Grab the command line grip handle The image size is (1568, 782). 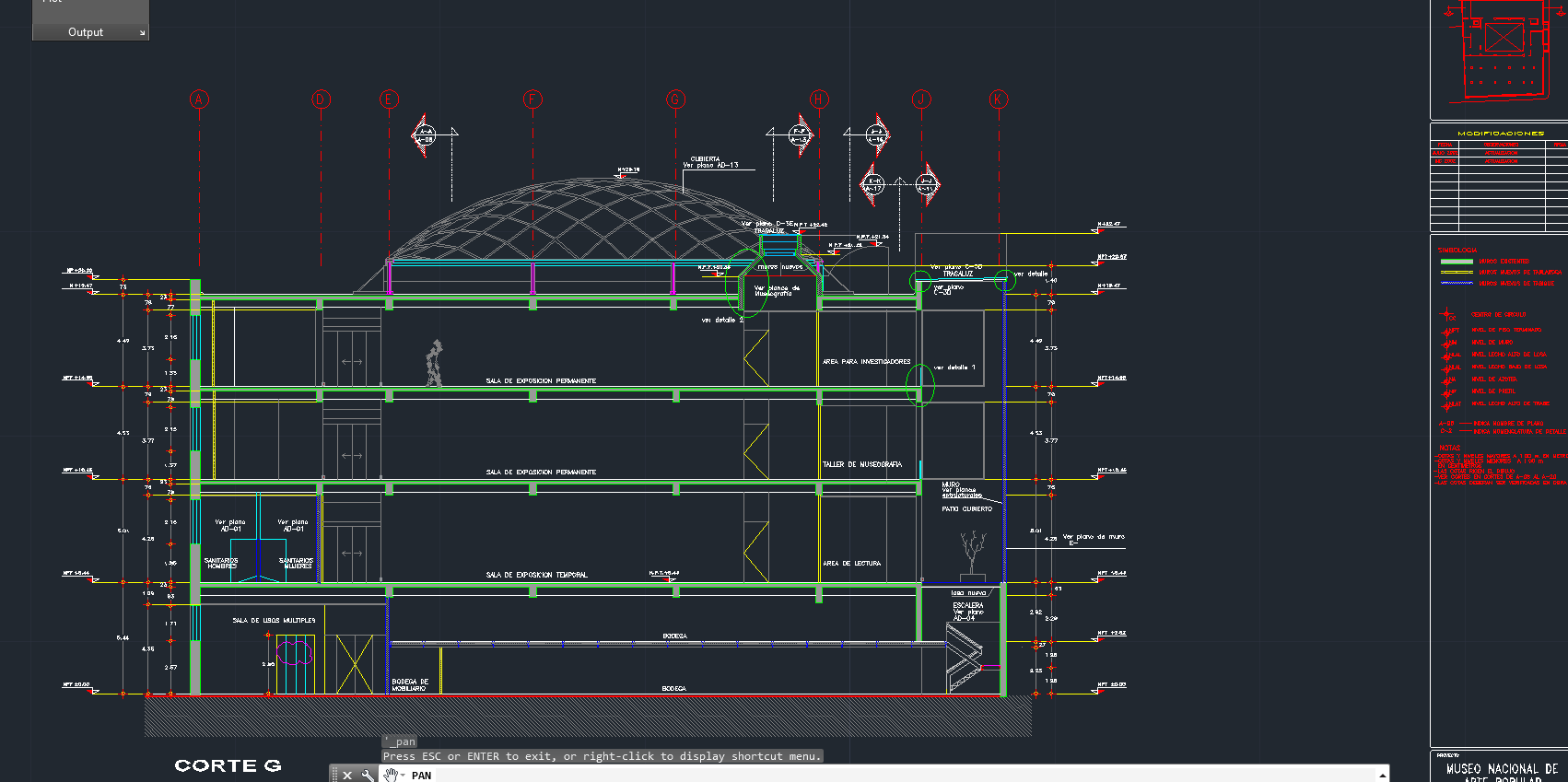(334, 776)
